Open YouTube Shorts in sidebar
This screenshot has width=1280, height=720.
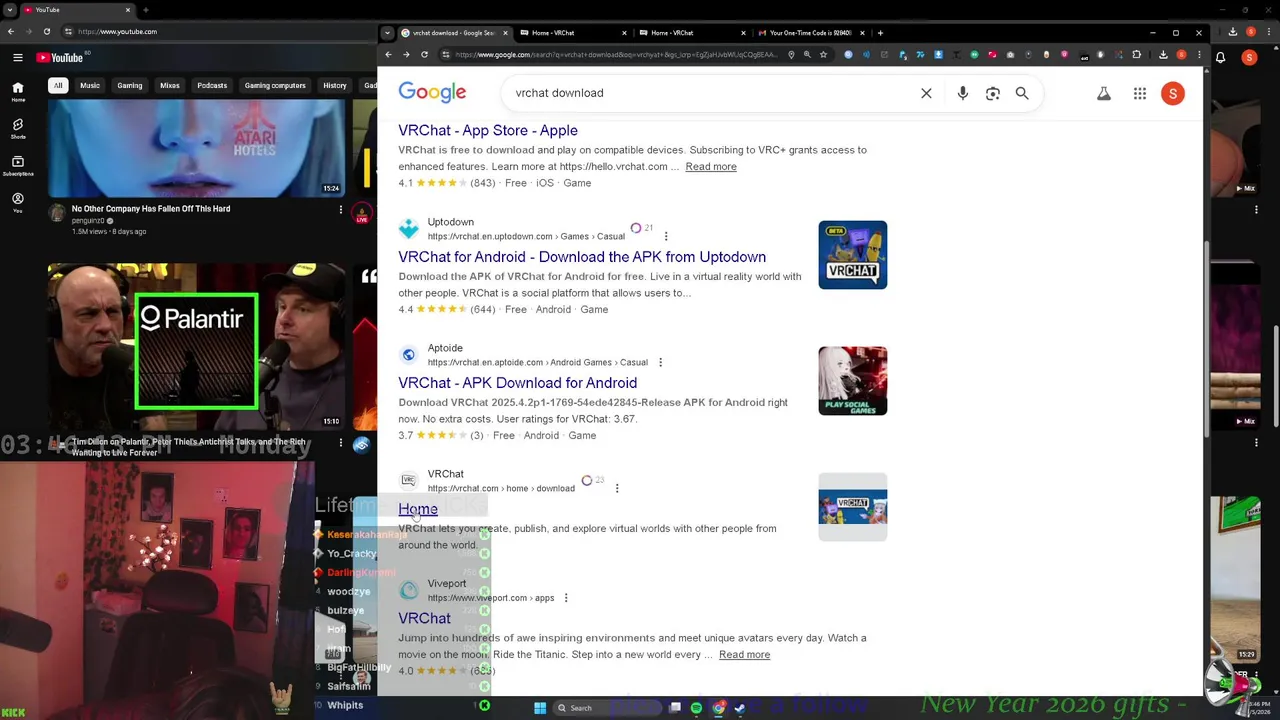[x=18, y=129]
